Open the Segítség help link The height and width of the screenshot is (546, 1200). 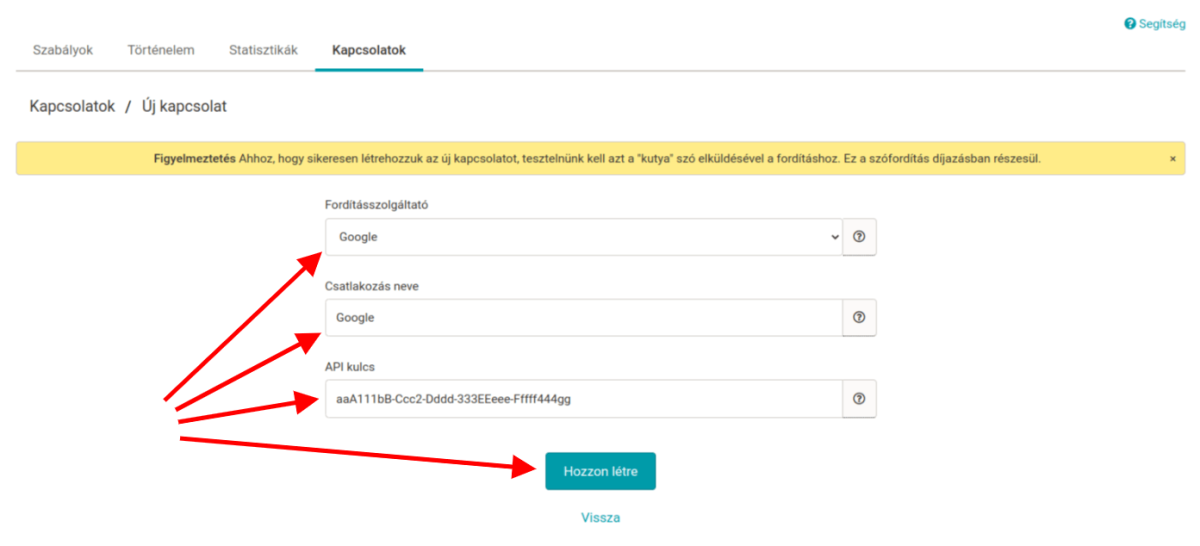coord(1154,24)
